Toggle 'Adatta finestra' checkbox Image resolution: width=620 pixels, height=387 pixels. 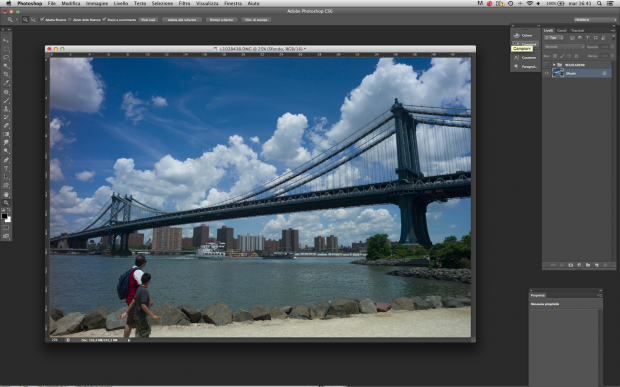click(x=42, y=19)
